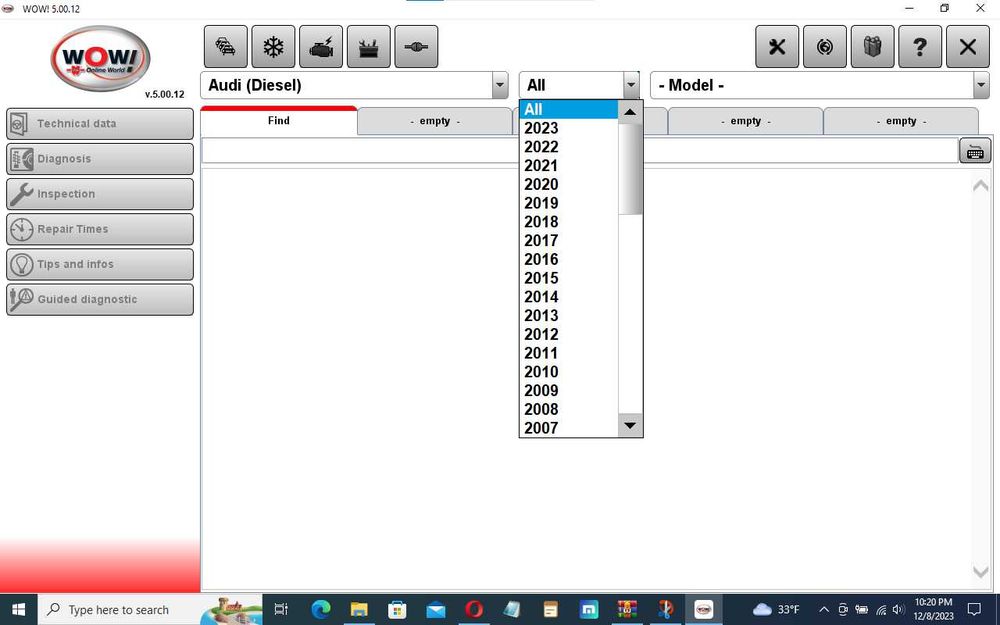1000x625 pixels.
Task: Select 'All' in the year list
Action: tap(569, 109)
